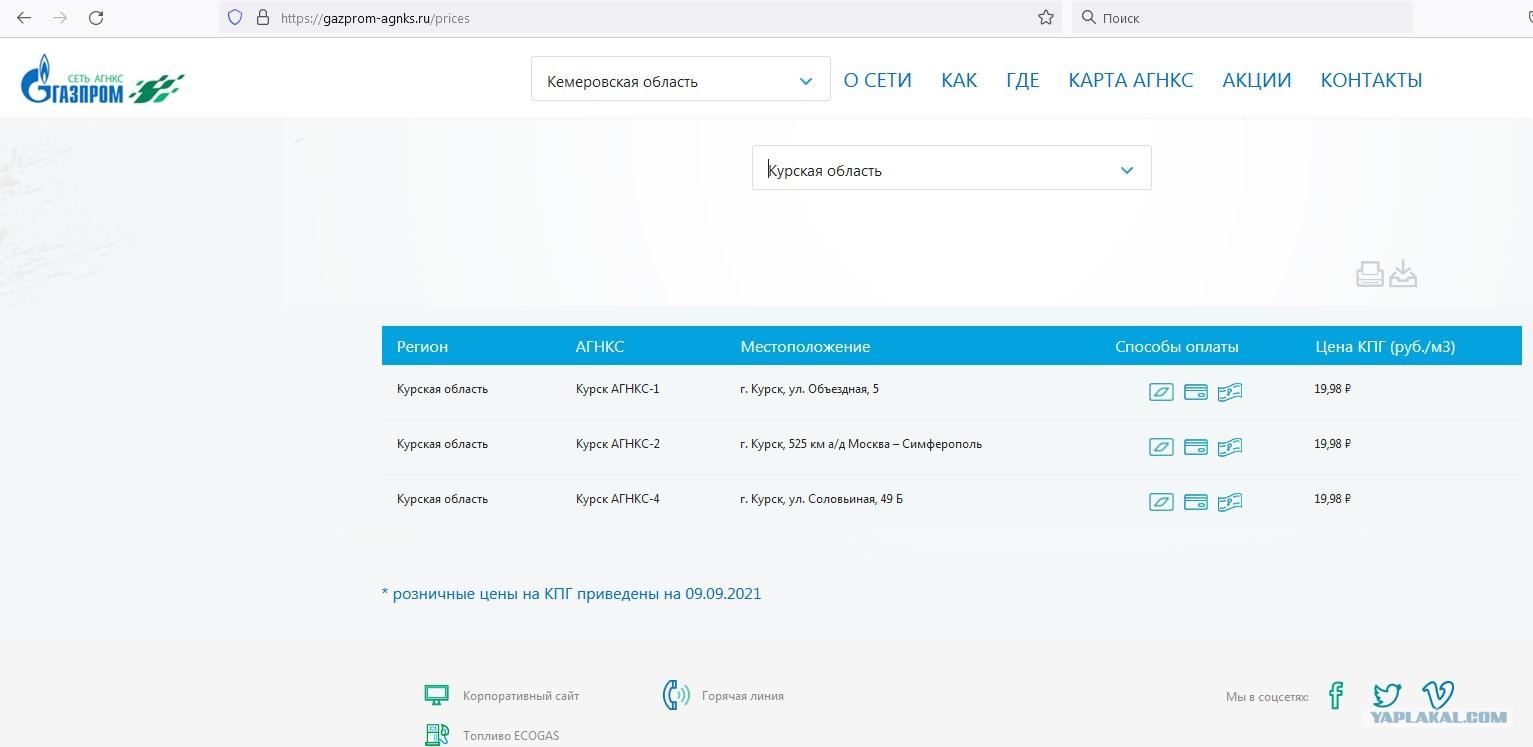The width and height of the screenshot is (1533, 747).
Task: Follow the Горячая линия link
Action: click(x=743, y=696)
